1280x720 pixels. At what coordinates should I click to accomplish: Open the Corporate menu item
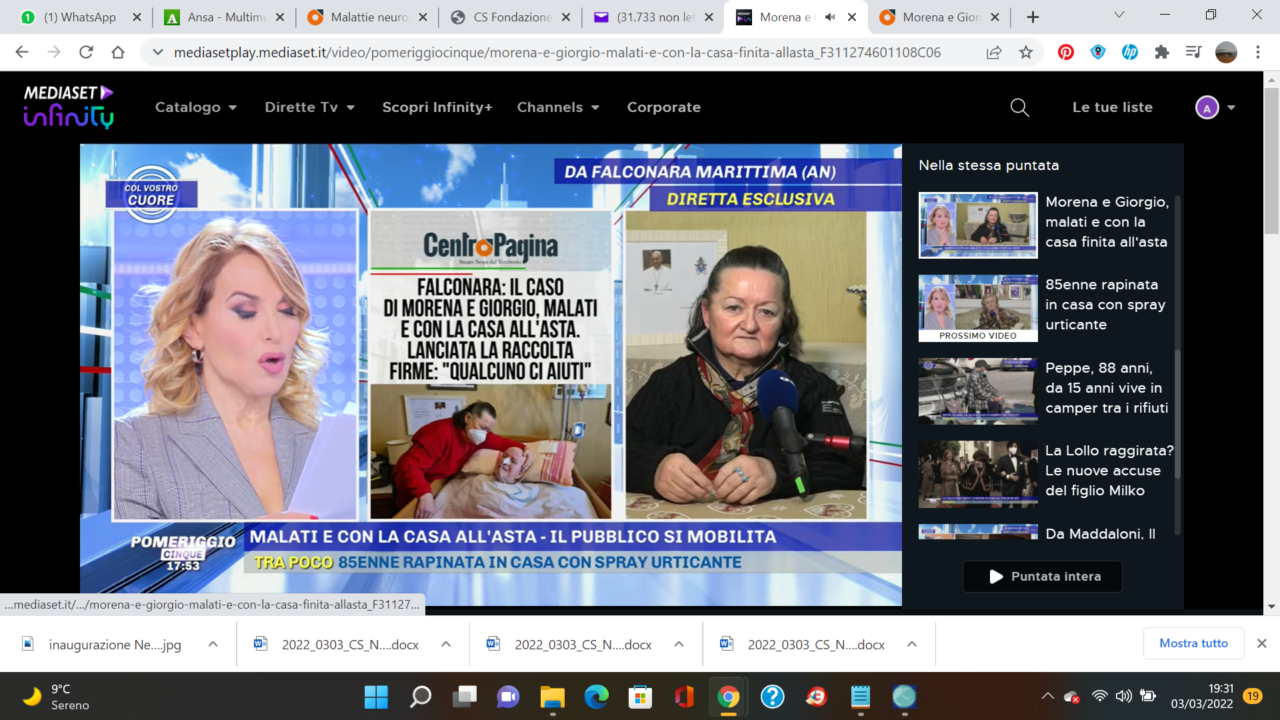(x=664, y=107)
